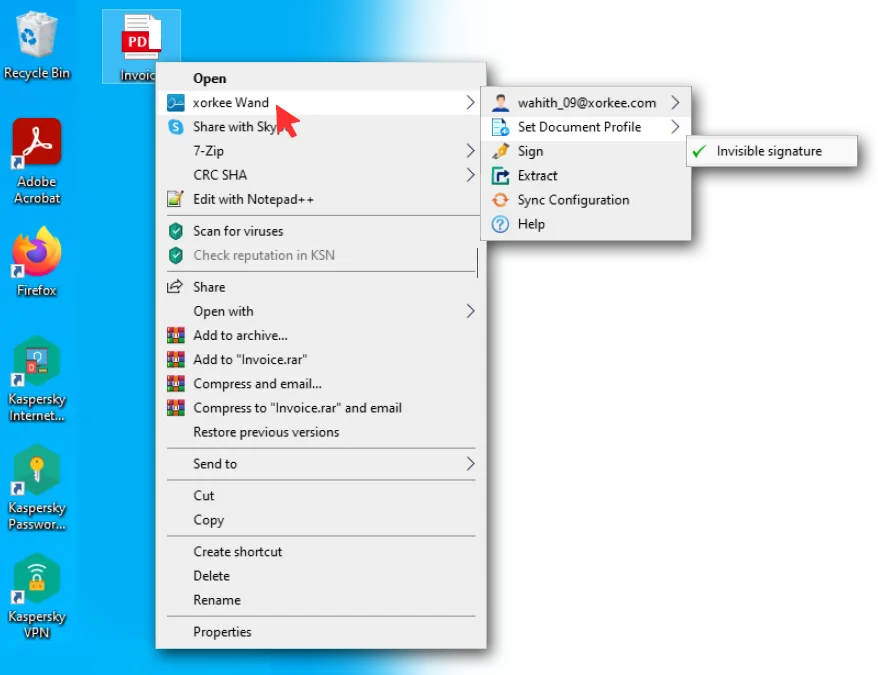
Task: Expand the CRC SHA submenu arrow
Action: coord(470,175)
